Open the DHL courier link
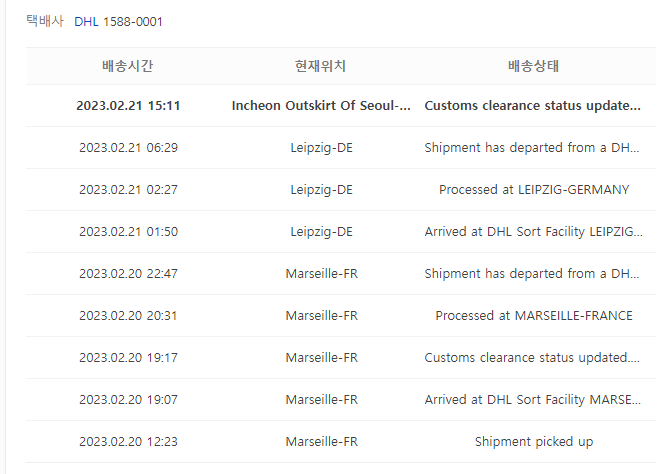Screen dimensions: 670x474 [x=86, y=22]
